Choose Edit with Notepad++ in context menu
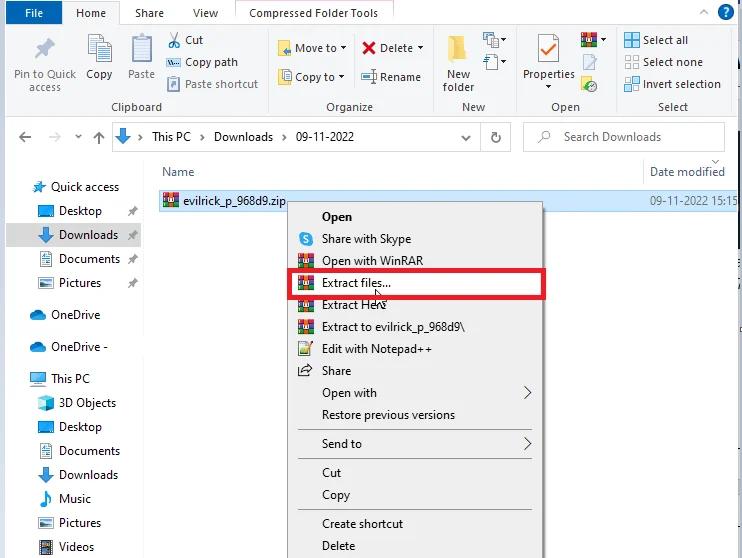The width and height of the screenshot is (742, 558). [x=415, y=349]
